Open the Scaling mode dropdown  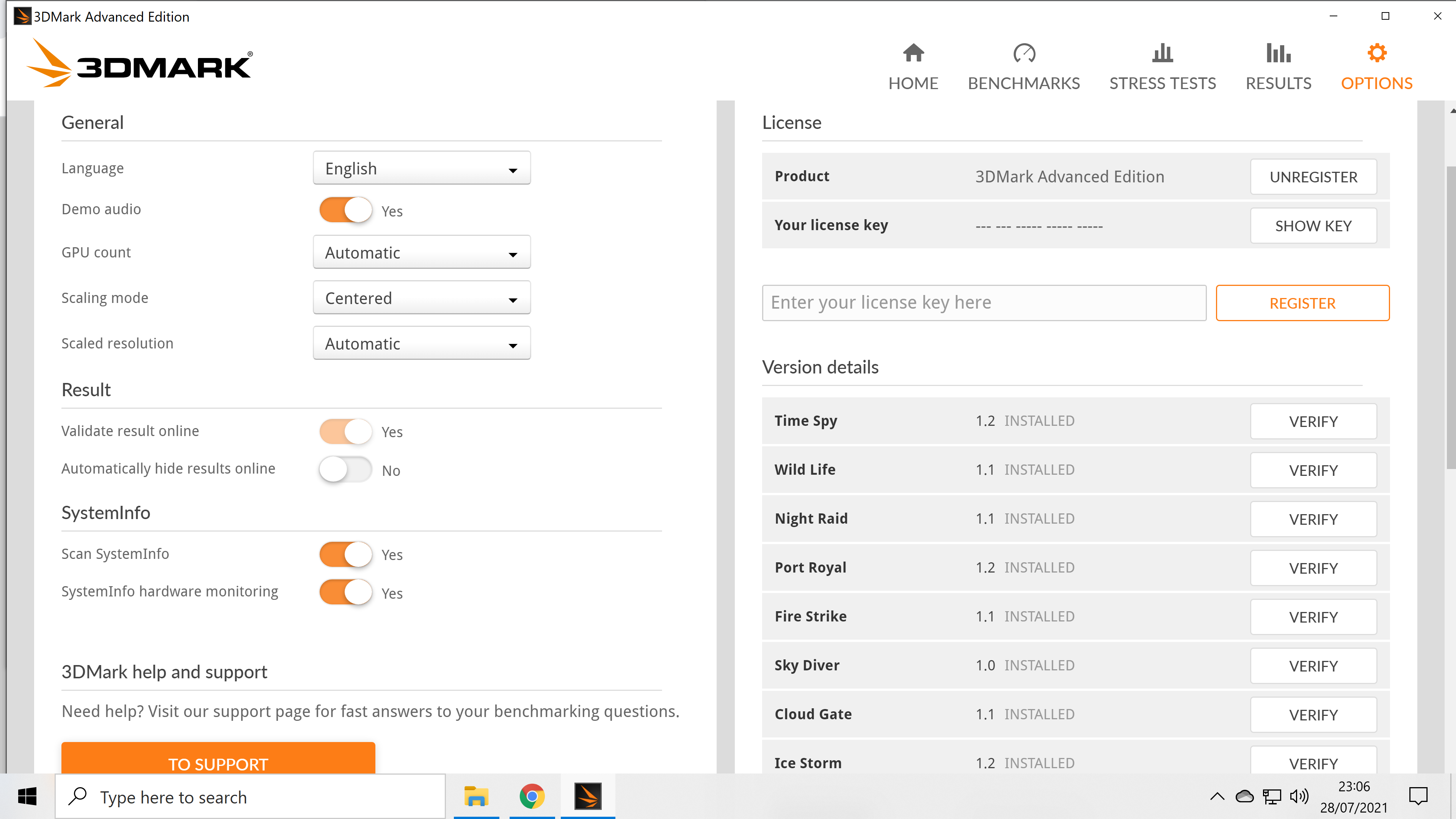422,298
